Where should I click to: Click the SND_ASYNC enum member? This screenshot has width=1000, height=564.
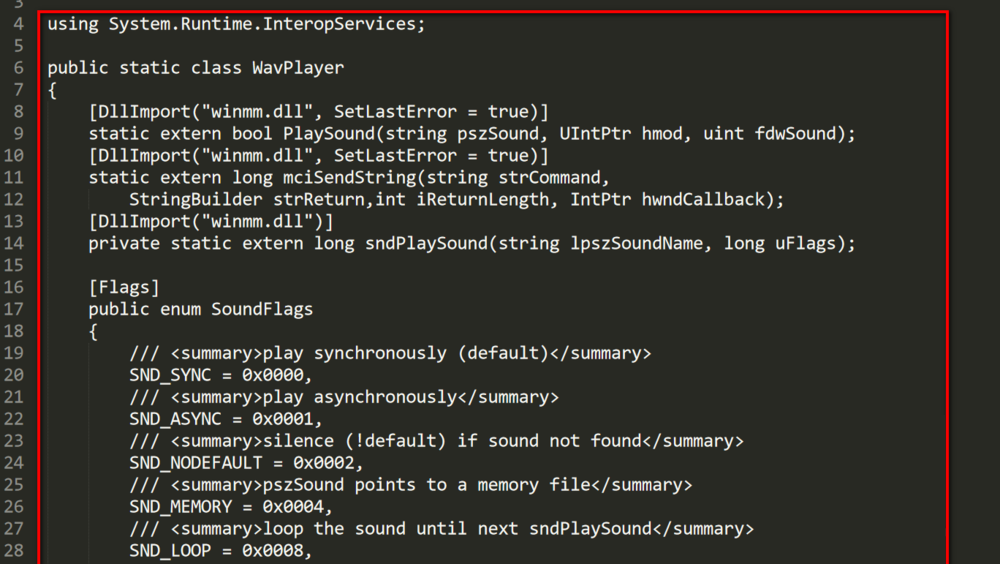pyautogui.click(x=175, y=419)
